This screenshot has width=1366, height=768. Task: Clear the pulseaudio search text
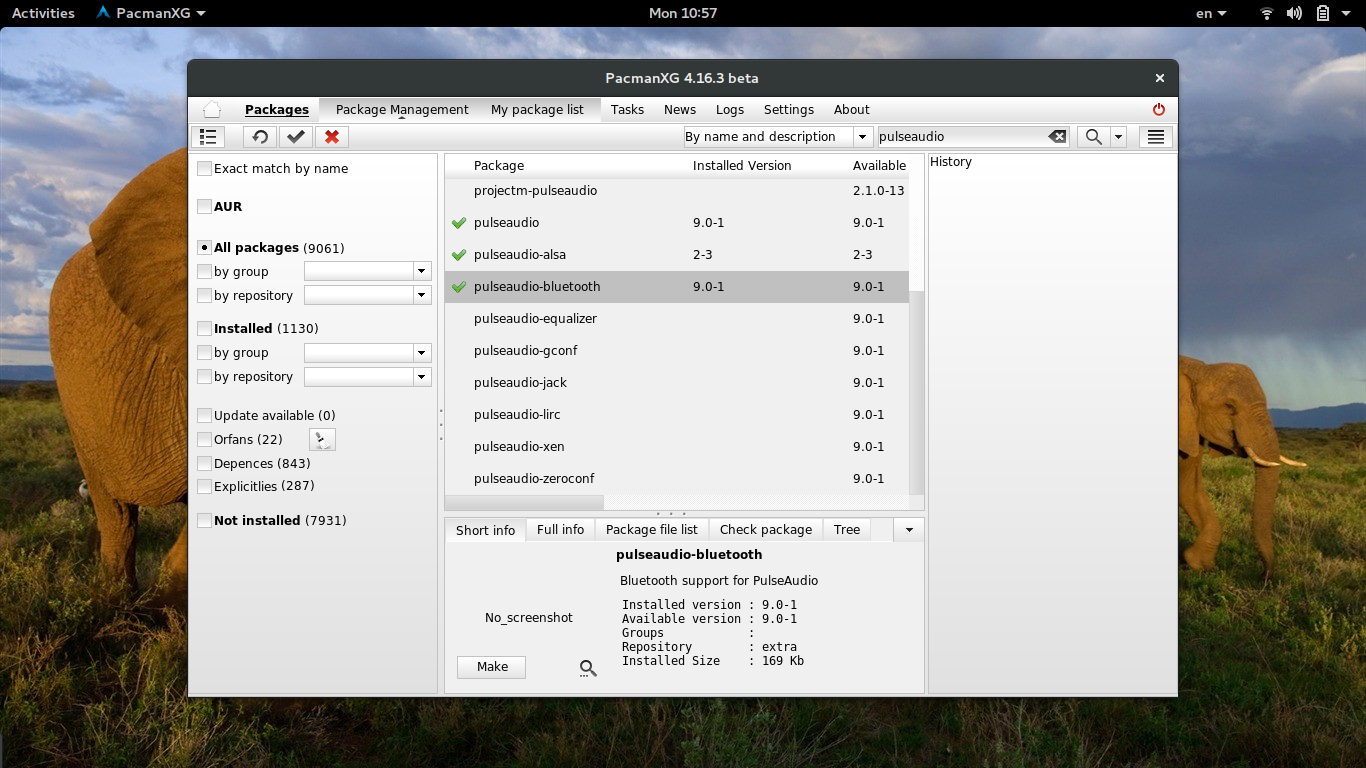tap(1057, 137)
